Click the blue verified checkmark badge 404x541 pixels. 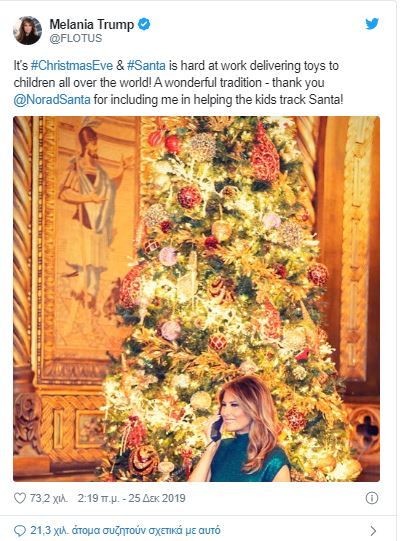click(x=144, y=24)
